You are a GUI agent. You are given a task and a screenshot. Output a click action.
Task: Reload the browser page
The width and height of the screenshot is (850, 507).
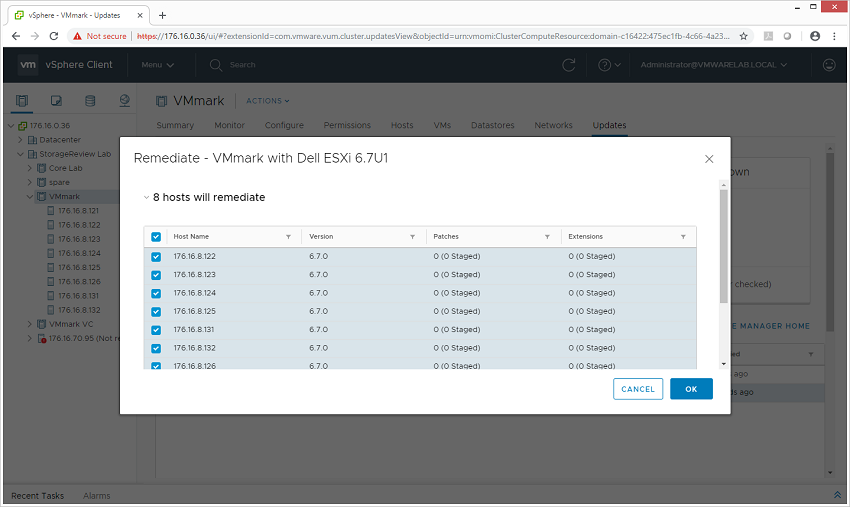54,36
